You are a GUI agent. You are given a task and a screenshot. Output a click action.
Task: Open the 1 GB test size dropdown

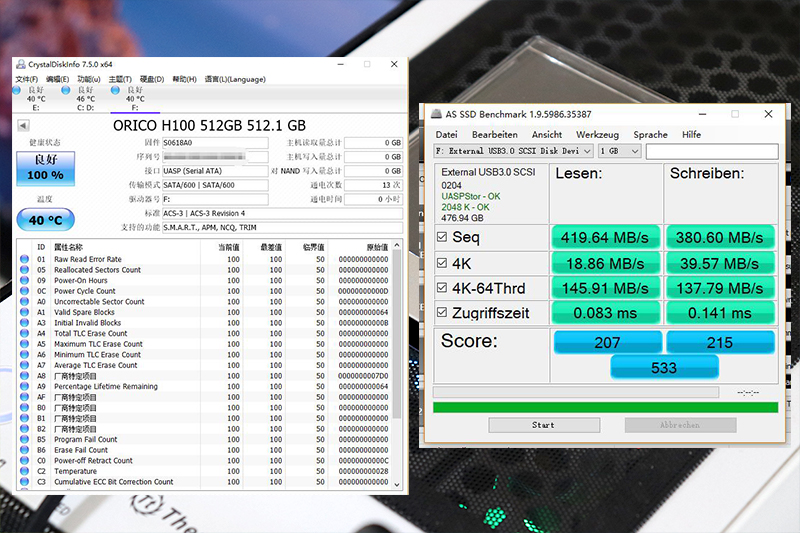(x=619, y=151)
